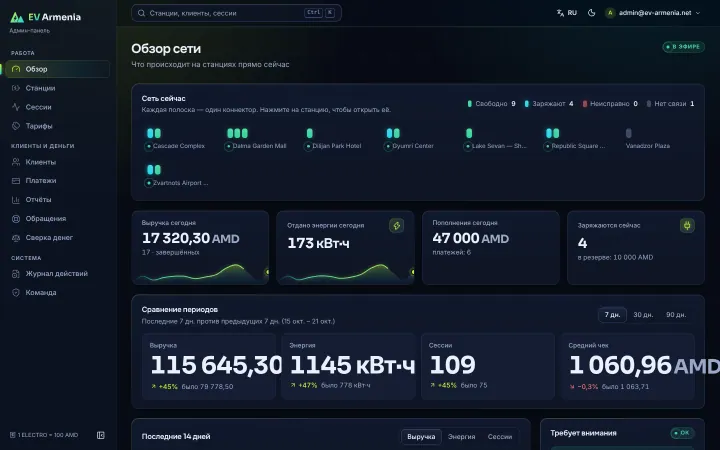Click Энергия 1145 кВт·ч comparison card
Image resolution: width=720 pixels, height=450 pixels.
click(348, 366)
